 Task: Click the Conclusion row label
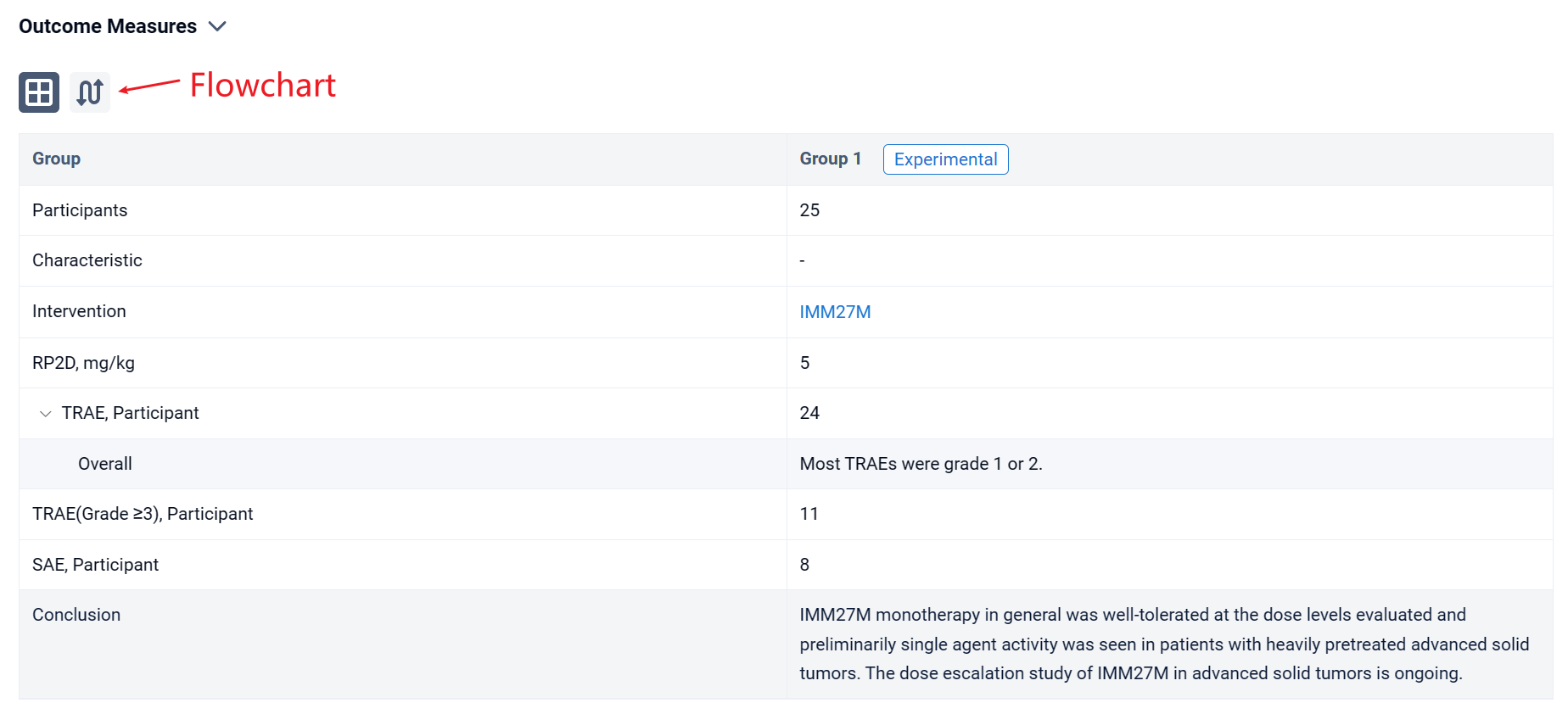click(x=76, y=615)
